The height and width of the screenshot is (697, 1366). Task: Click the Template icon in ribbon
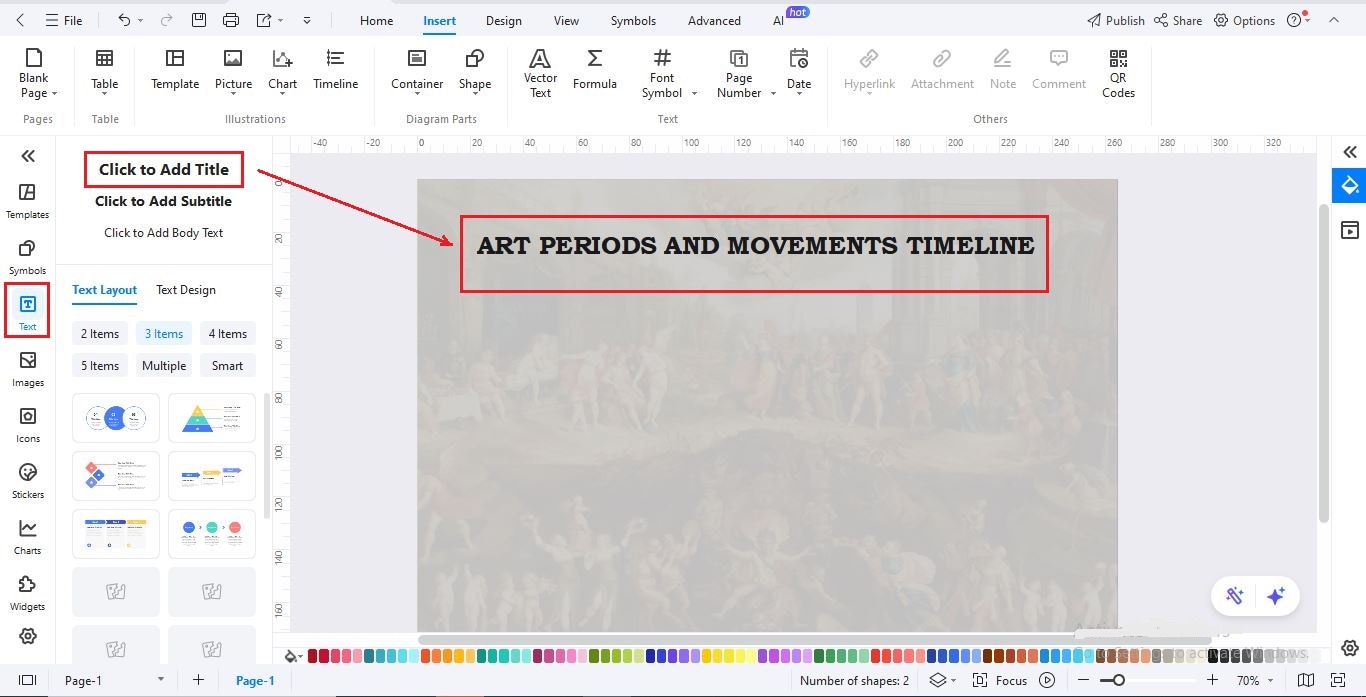(x=175, y=70)
